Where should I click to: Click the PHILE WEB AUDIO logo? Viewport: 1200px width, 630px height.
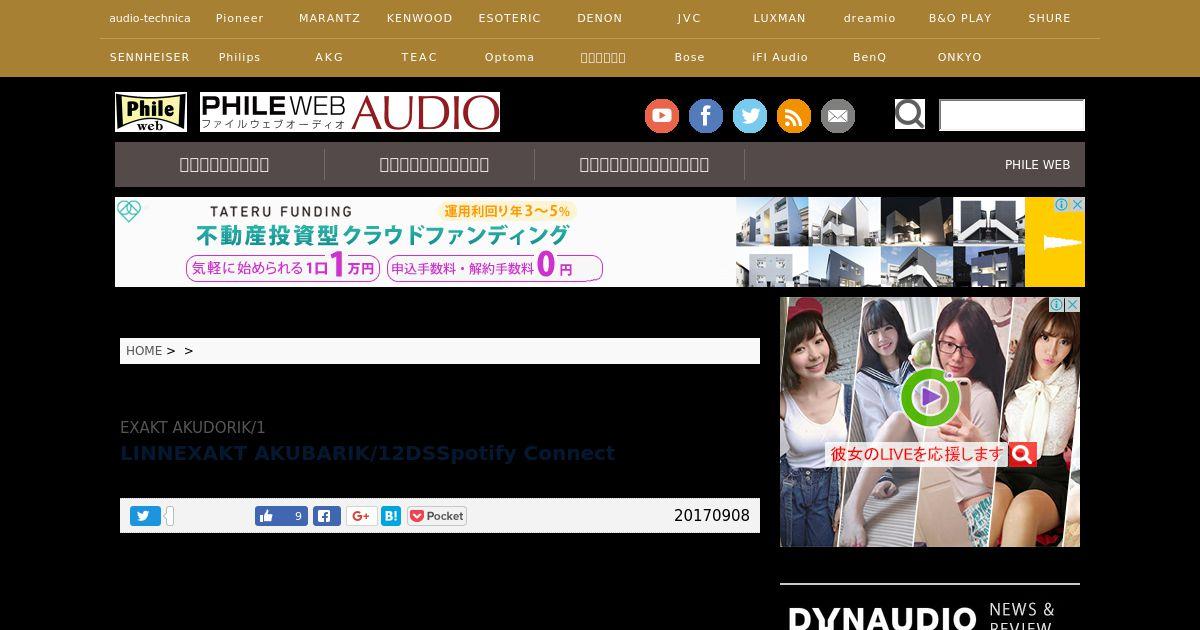point(350,112)
